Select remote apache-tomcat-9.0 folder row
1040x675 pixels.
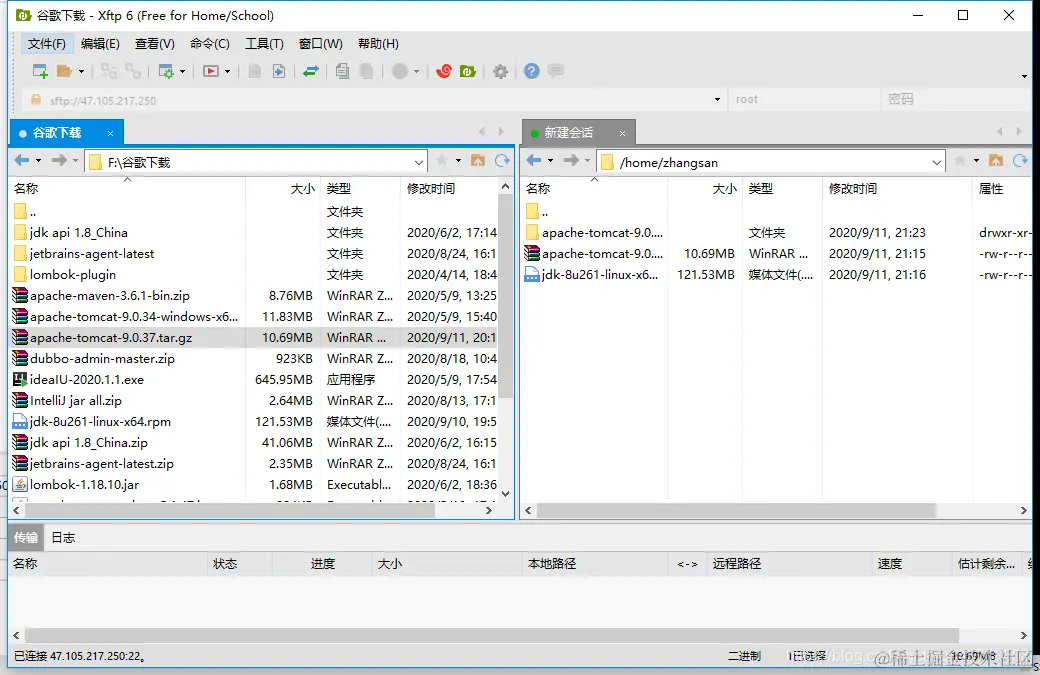(x=776, y=233)
